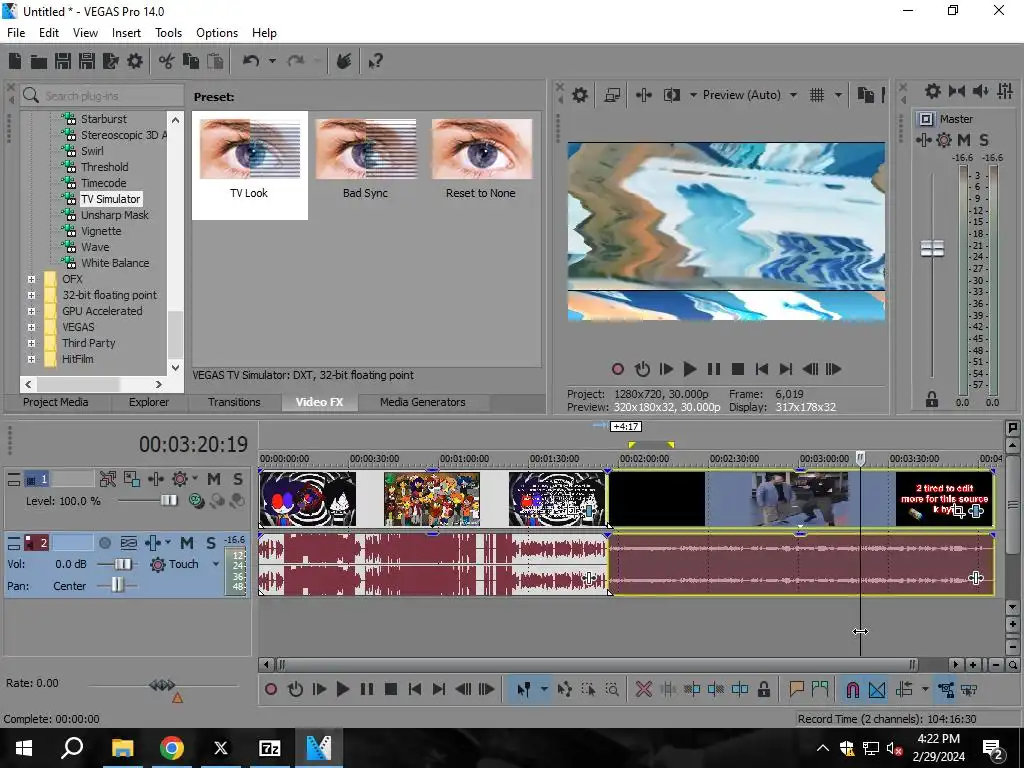Adjust audio track Pan slider

[117, 586]
